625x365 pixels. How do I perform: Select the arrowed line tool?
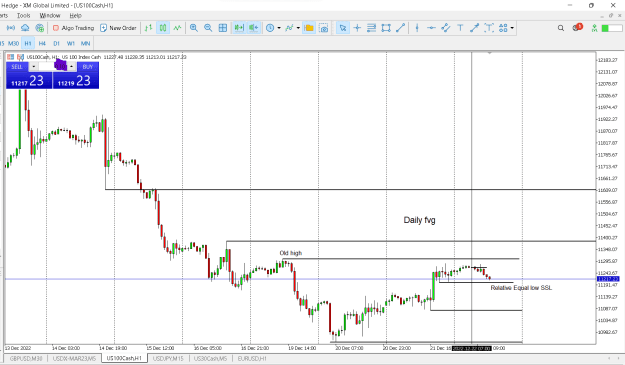pos(474,28)
